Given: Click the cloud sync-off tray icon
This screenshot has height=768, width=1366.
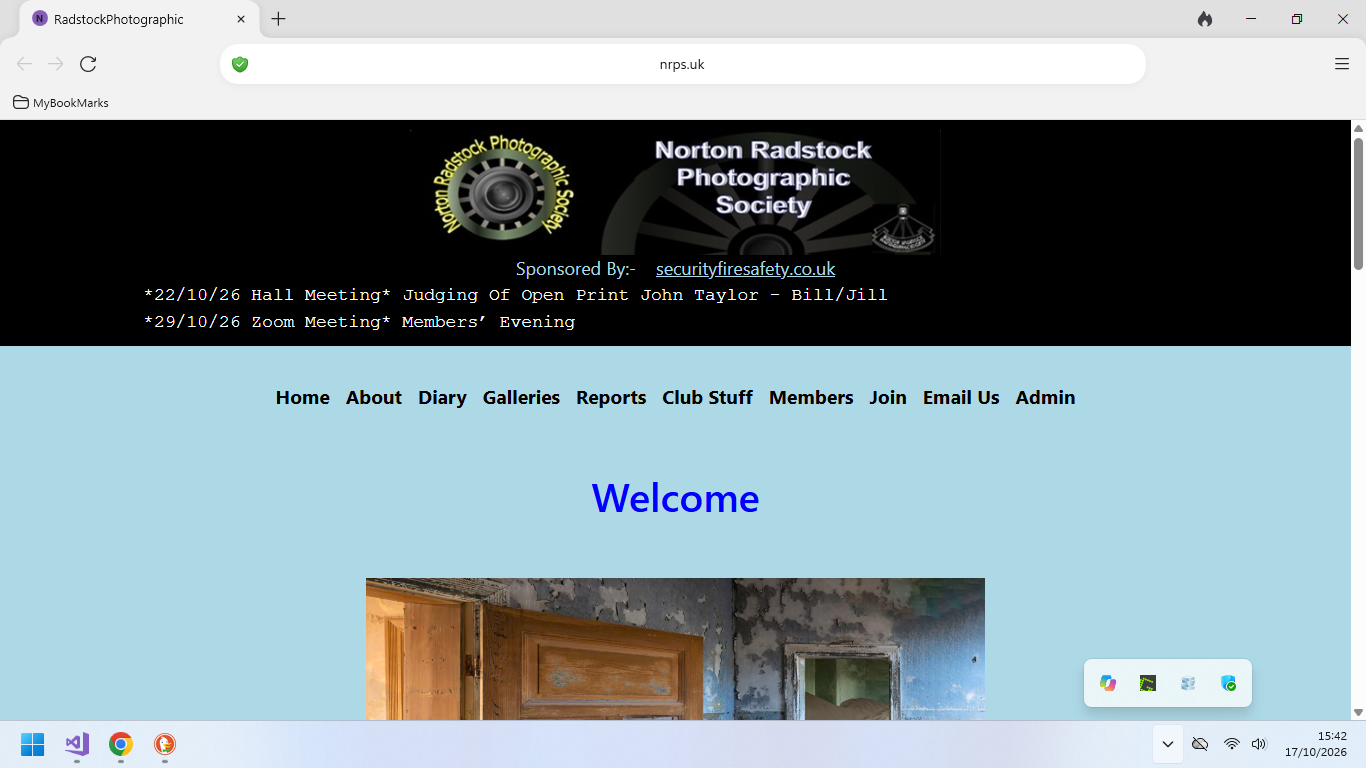Looking at the screenshot, I should [1201, 744].
